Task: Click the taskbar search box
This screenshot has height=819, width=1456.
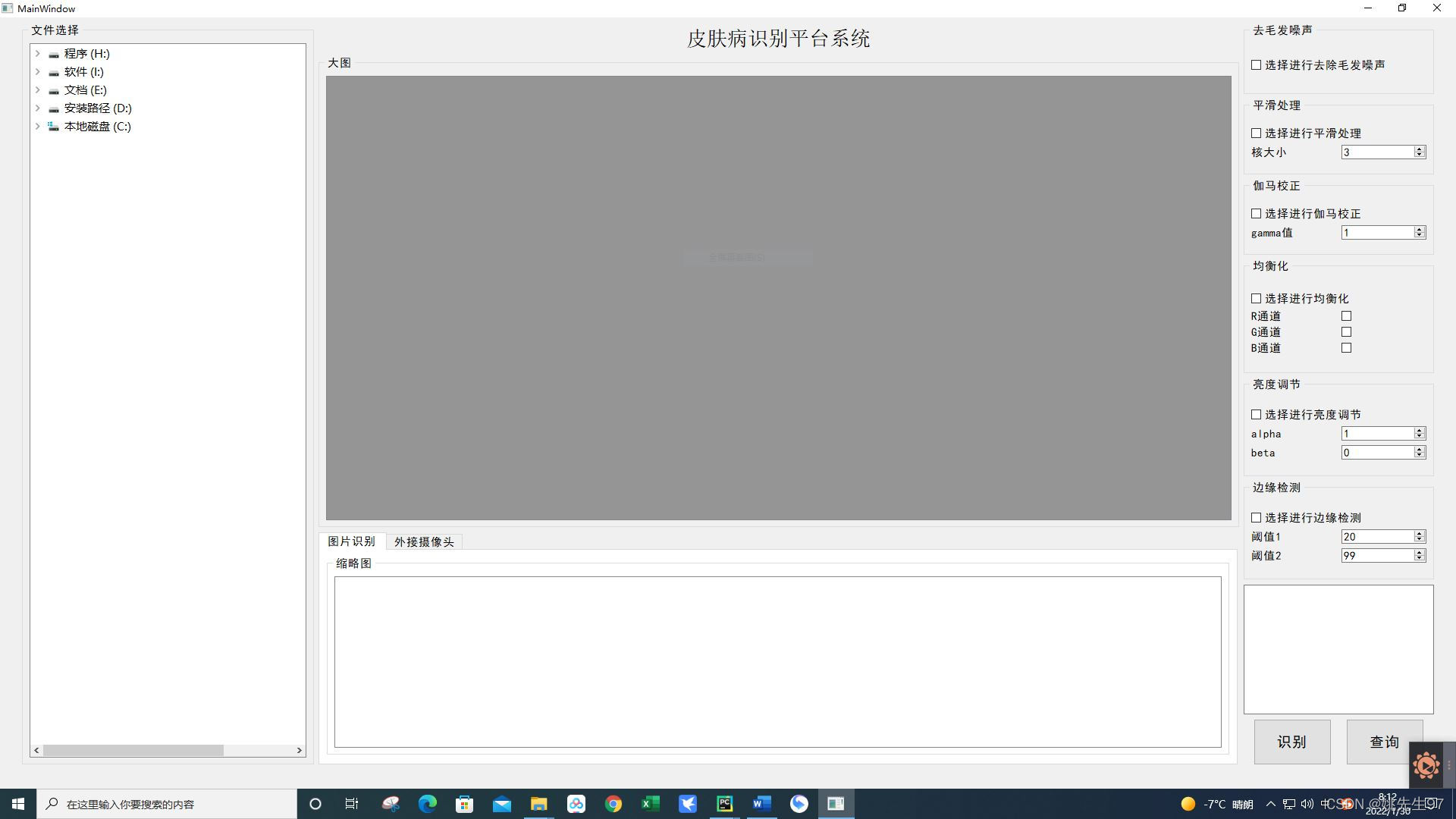Action: [x=167, y=804]
